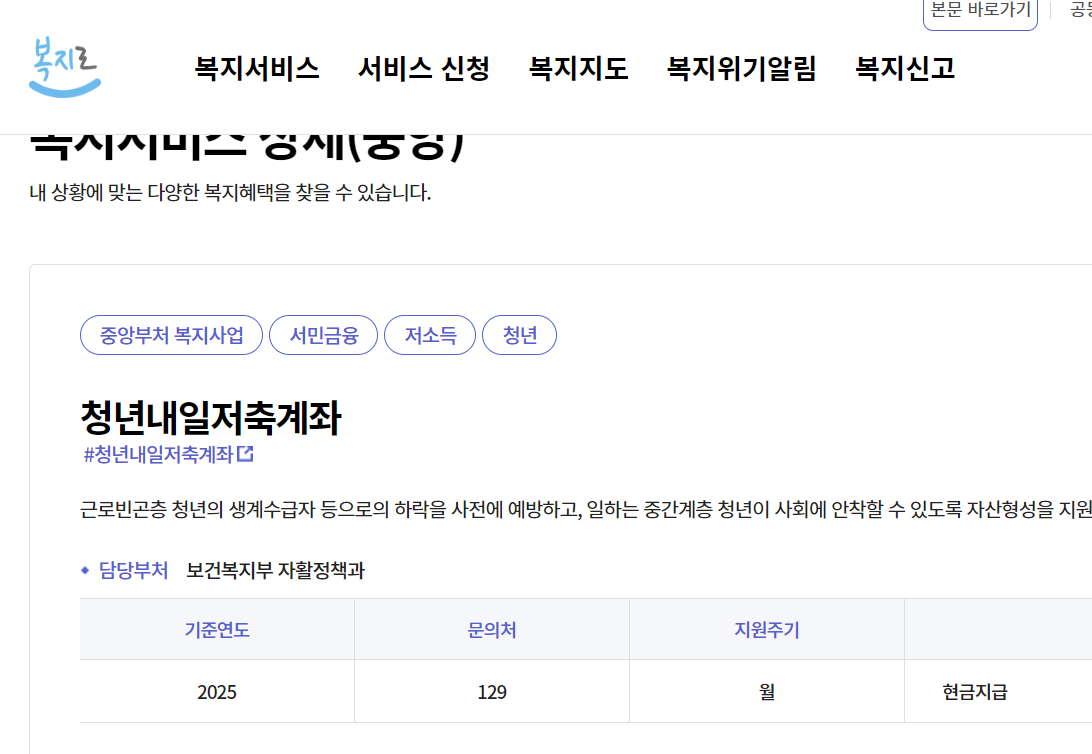Click the 복지로 logo

tap(65, 66)
